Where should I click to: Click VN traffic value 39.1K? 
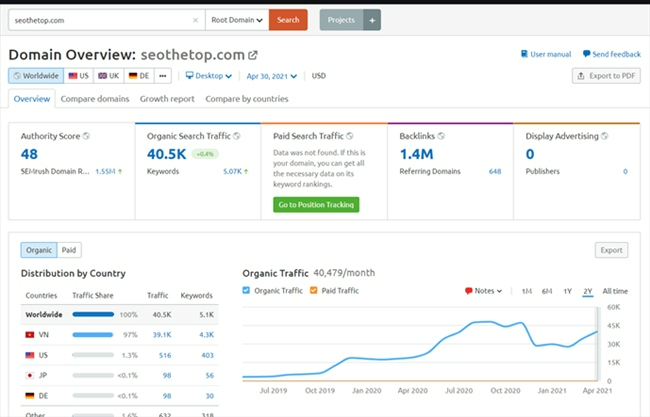[162, 335]
